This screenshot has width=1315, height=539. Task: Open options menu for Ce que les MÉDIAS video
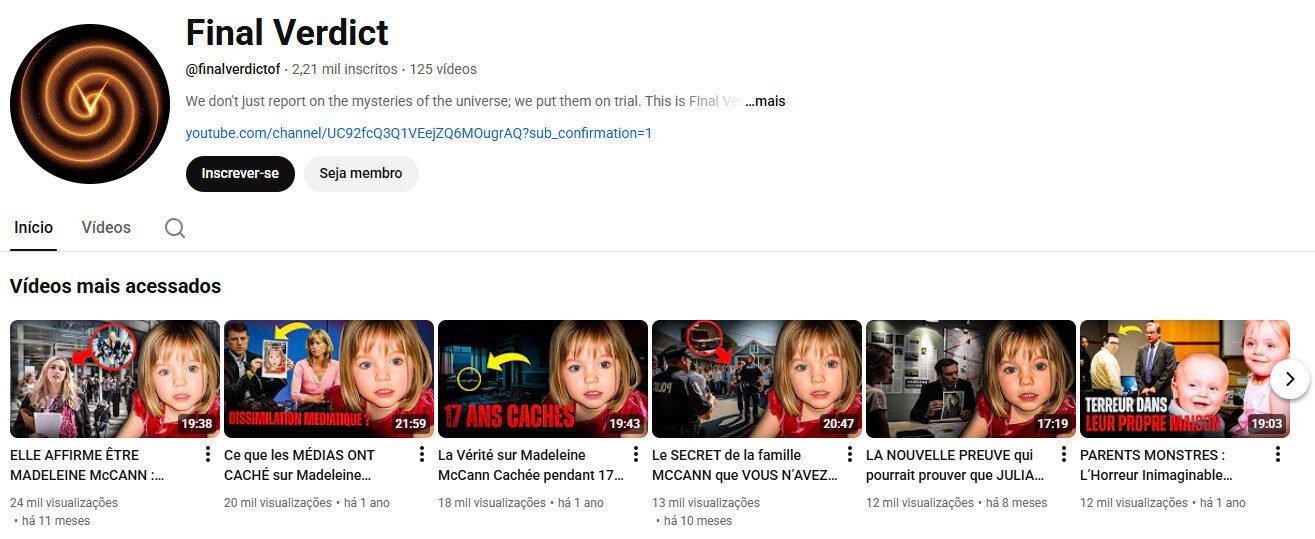coord(422,455)
